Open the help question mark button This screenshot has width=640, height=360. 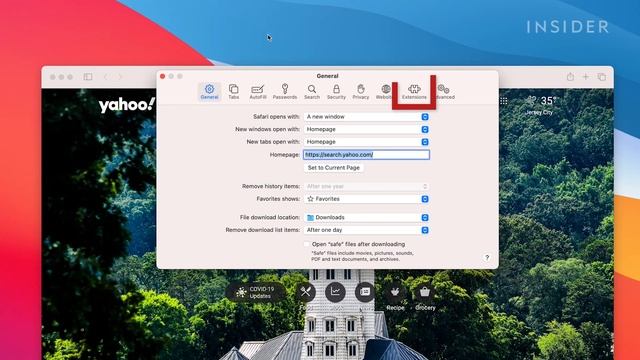click(487, 258)
